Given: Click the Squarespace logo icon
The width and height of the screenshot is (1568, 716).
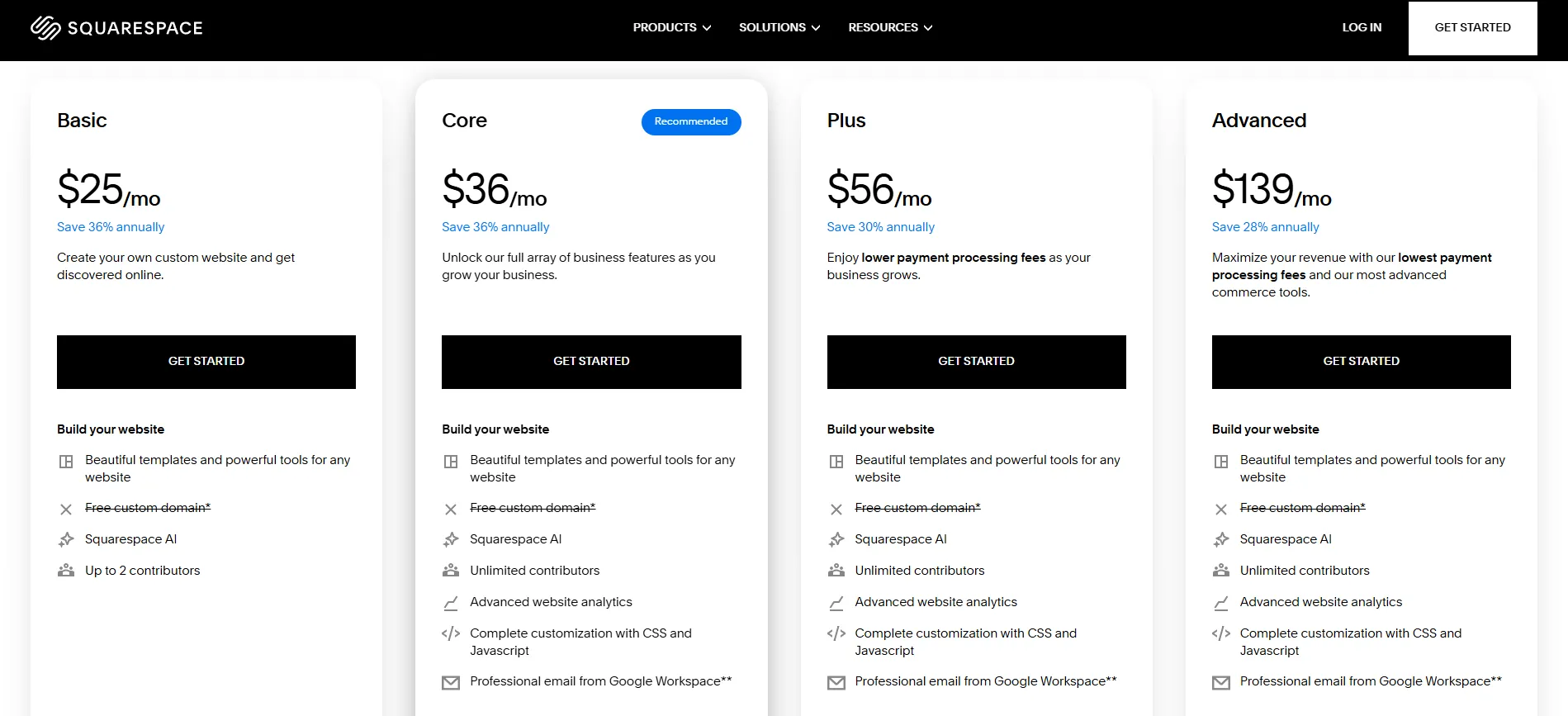Looking at the screenshot, I should (x=47, y=27).
